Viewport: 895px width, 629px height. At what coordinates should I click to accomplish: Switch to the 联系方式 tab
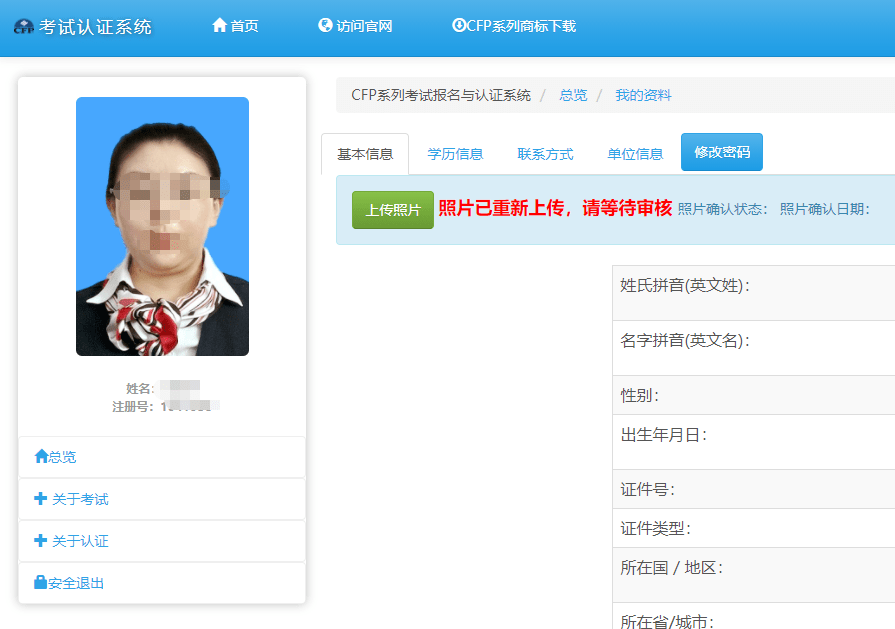tap(545, 153)
